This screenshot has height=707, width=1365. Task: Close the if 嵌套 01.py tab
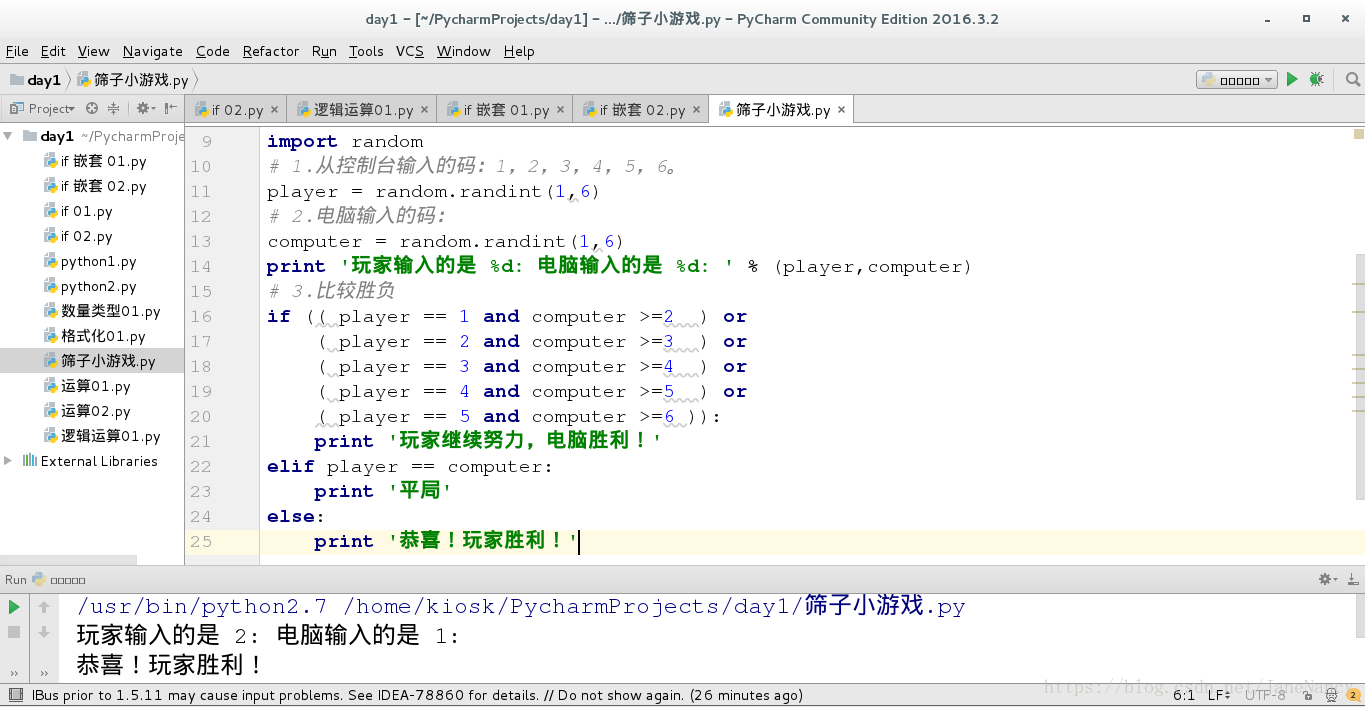point(560,110)
